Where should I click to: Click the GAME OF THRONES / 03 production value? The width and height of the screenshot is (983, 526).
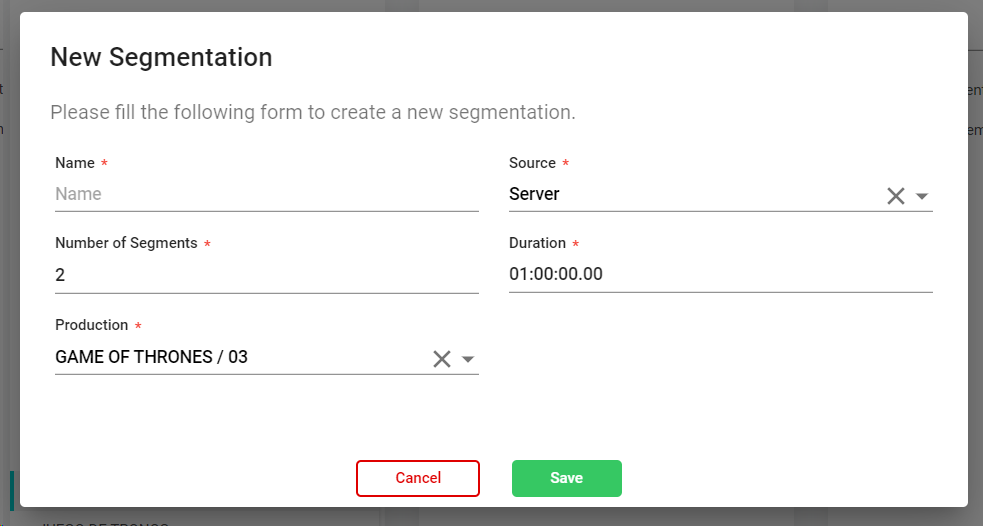click(152, 357)
